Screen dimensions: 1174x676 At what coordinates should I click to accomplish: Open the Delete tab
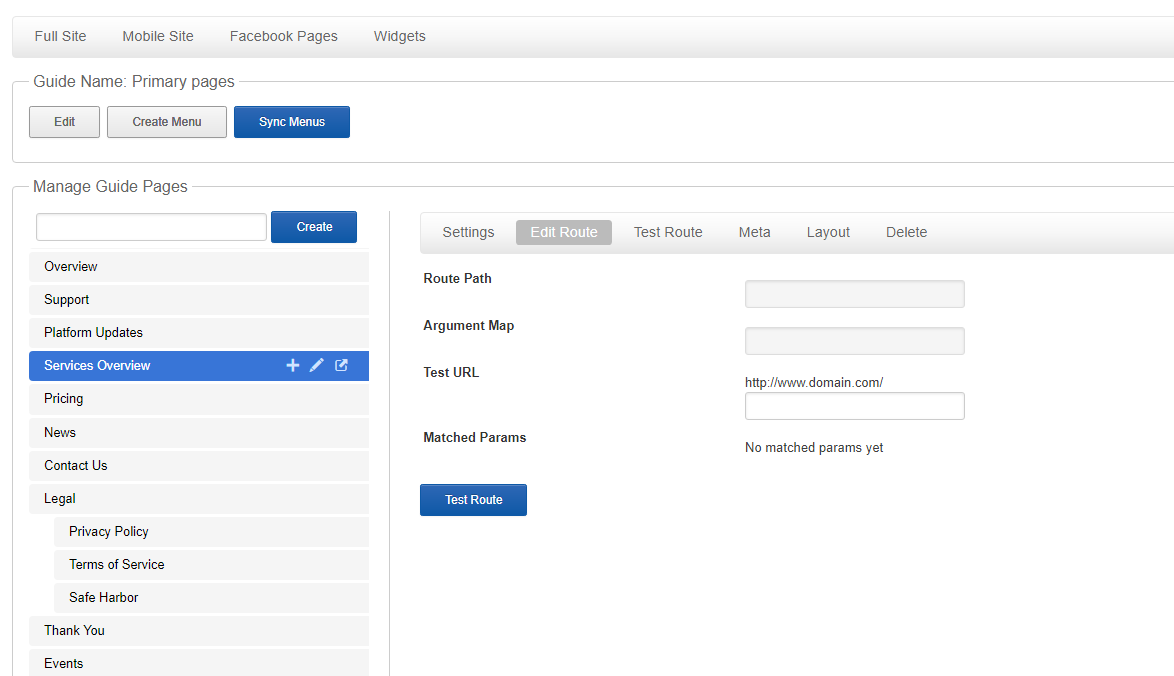coord(906,232)
